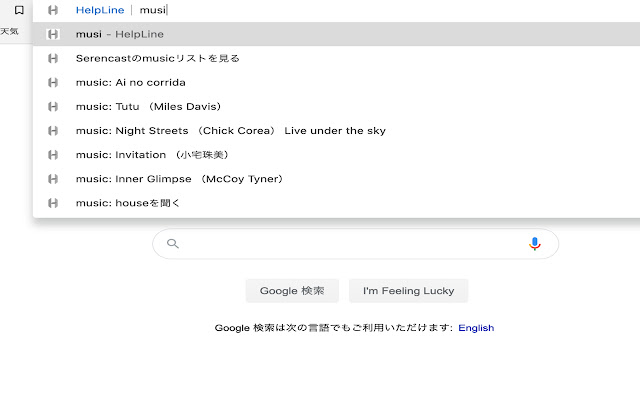Click the Google search input box
The width and height of the screenshot is (640, 400).
pyautogui.click(x=355, y=244)
